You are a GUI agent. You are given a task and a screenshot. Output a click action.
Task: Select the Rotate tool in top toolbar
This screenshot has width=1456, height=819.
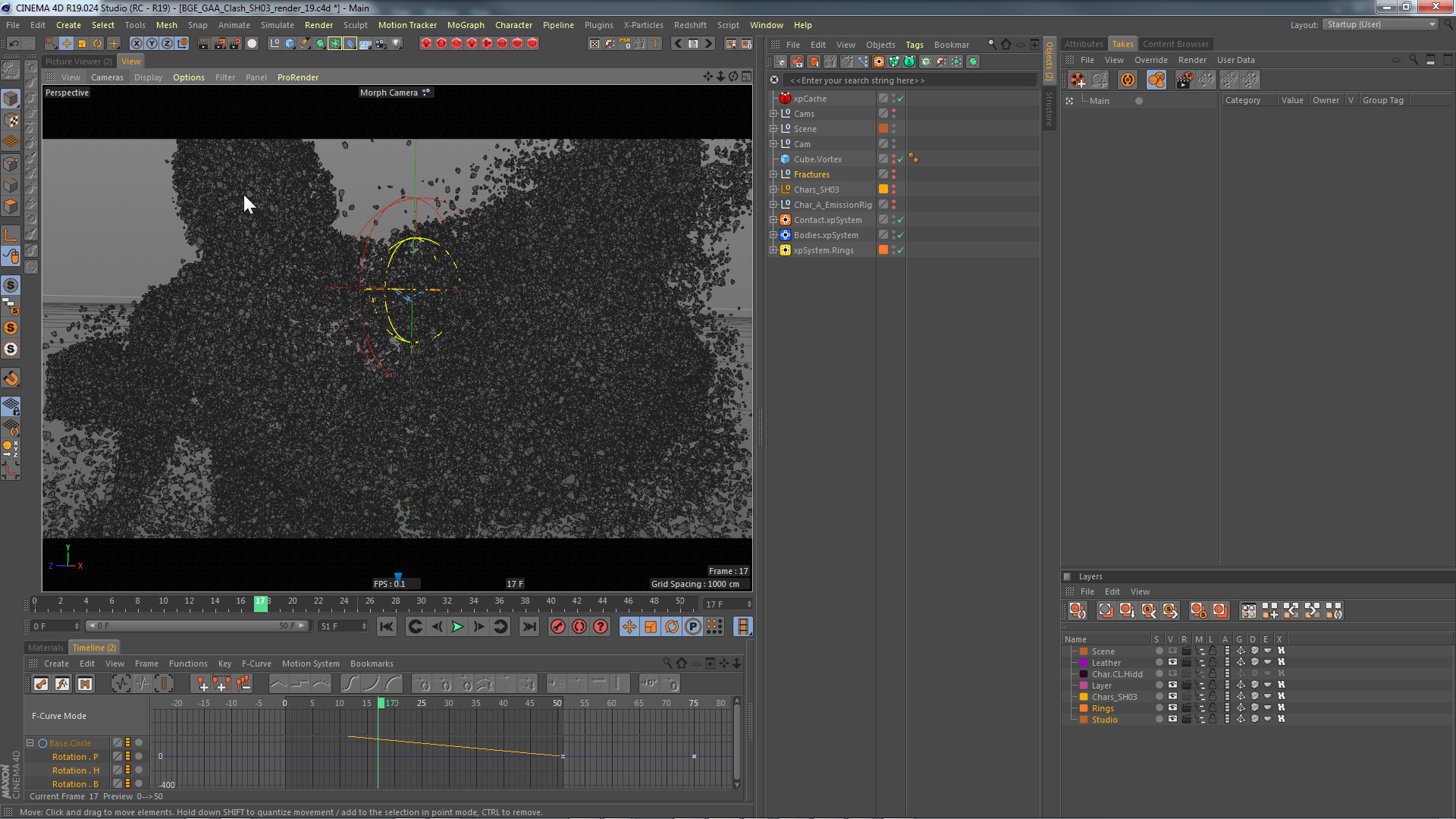(x=97, y=43)
